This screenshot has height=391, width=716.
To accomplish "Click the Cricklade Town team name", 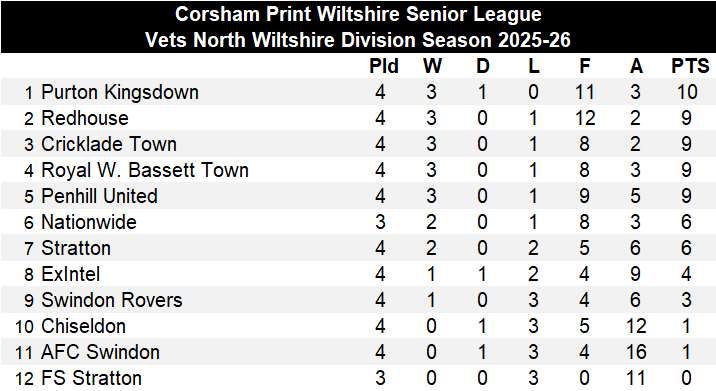I will tap(109, 144).
